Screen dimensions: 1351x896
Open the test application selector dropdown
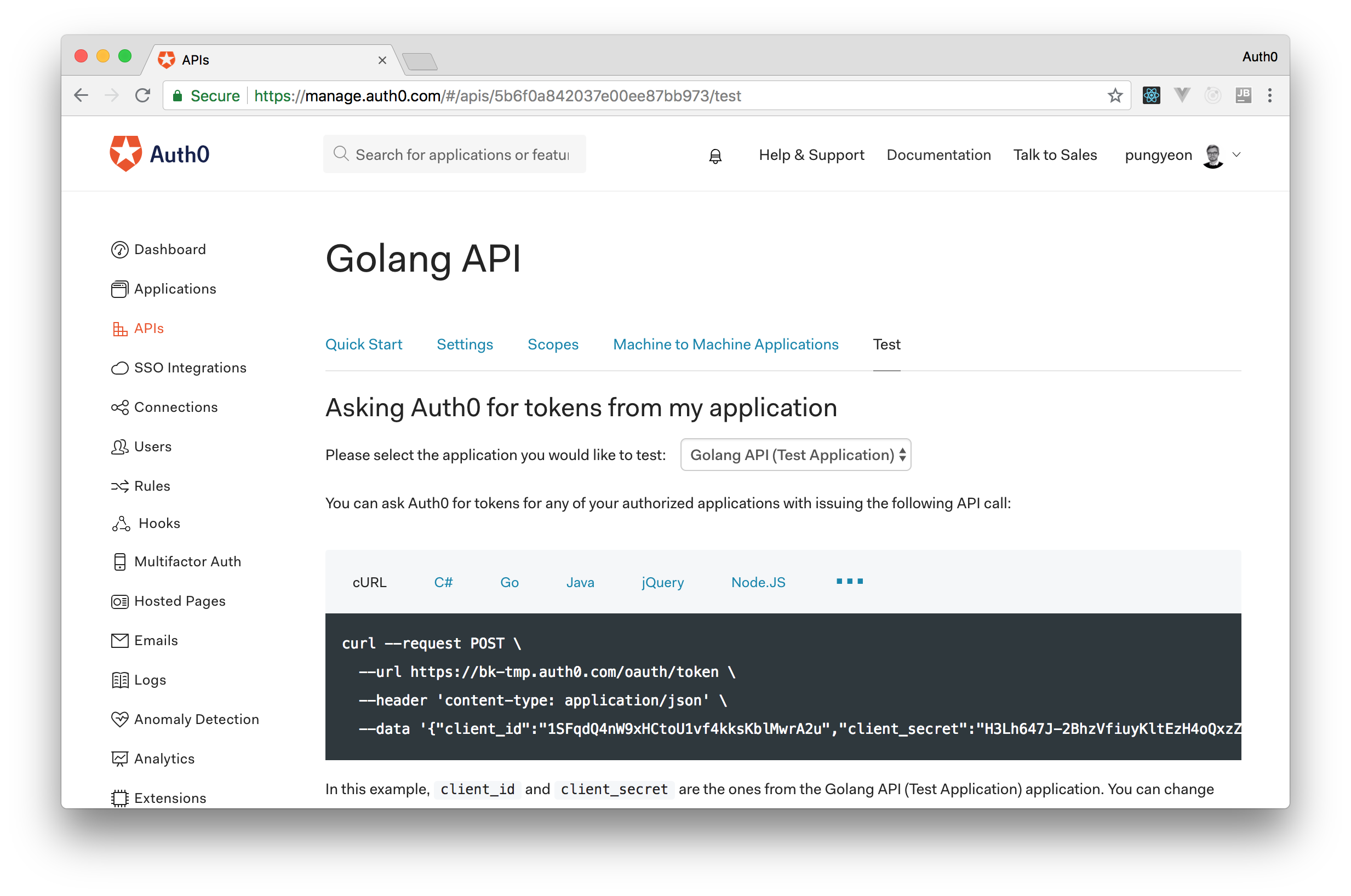pyautogui.click(x=795, y=455)
